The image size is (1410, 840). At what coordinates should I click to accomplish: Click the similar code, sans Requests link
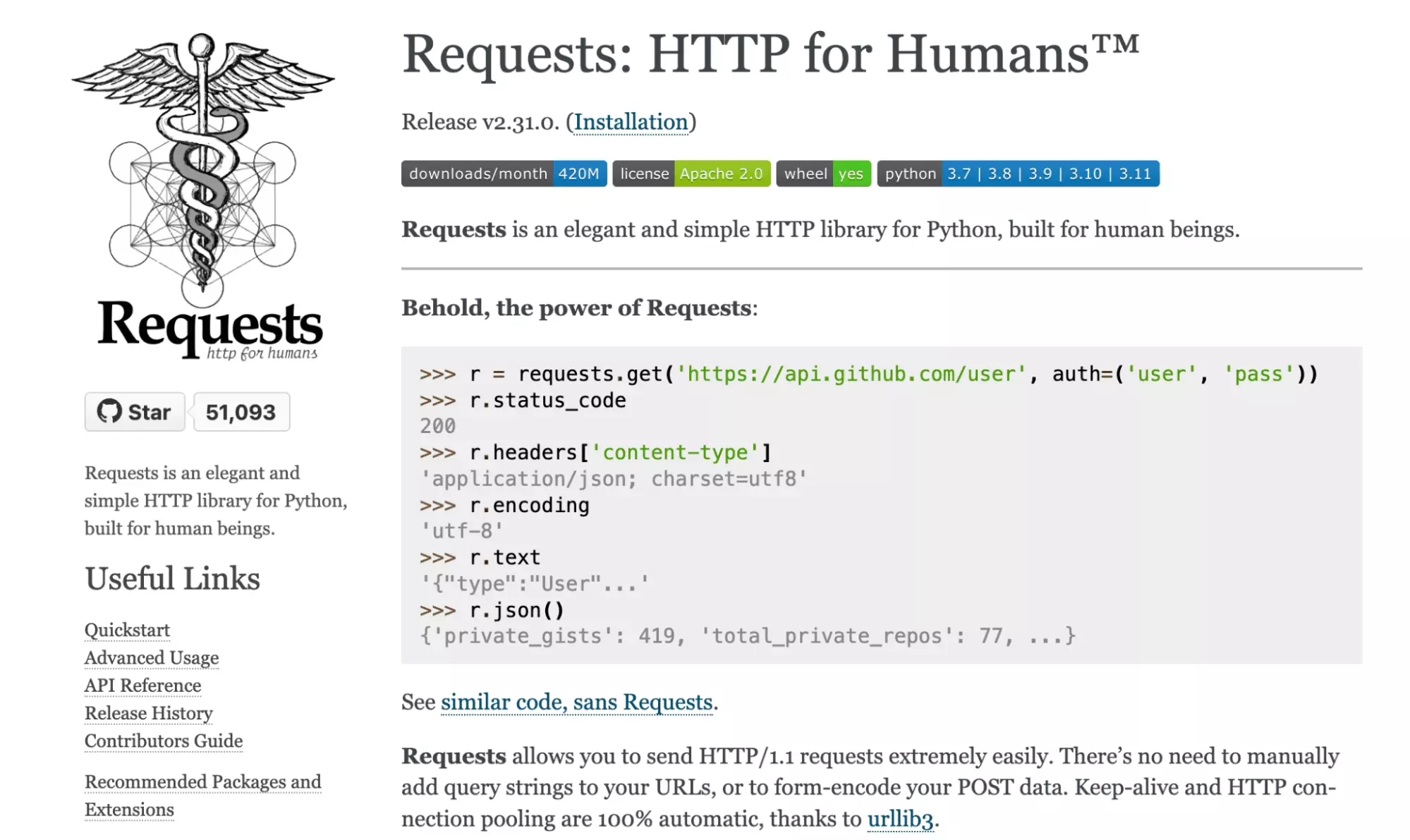576,702
